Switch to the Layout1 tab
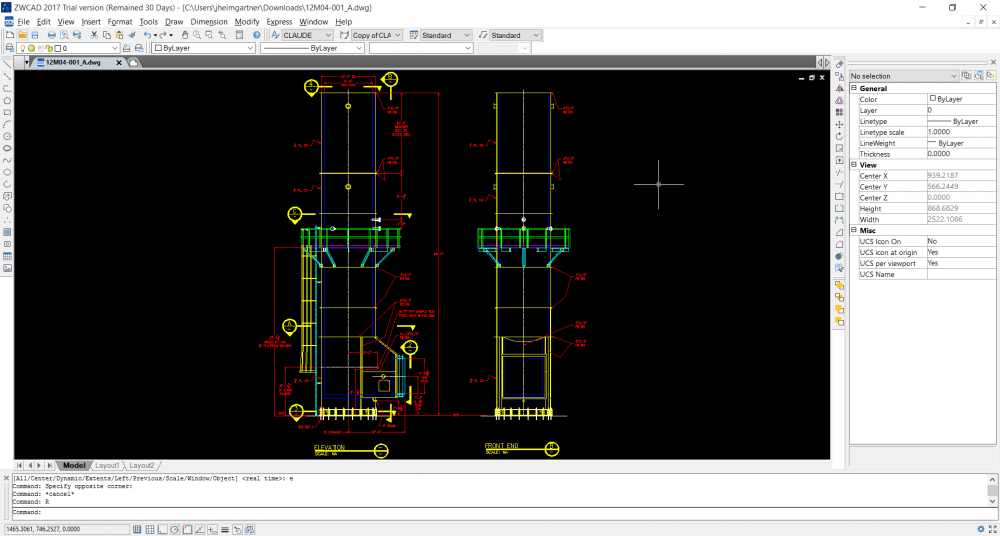Viewport: 1000px width, 536px height. 107,465
